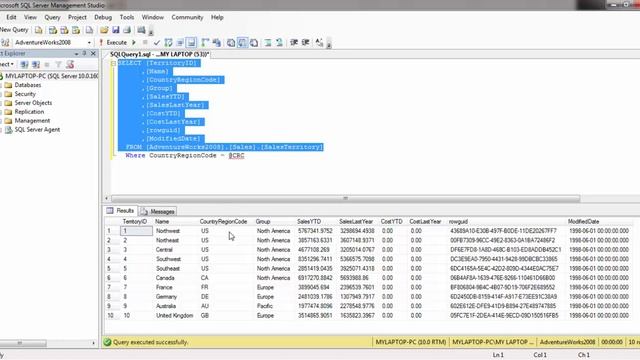Cancel executing query with the stop icon
The width and height of the screenshot is (640, 360).
click(x=145, y=42)
